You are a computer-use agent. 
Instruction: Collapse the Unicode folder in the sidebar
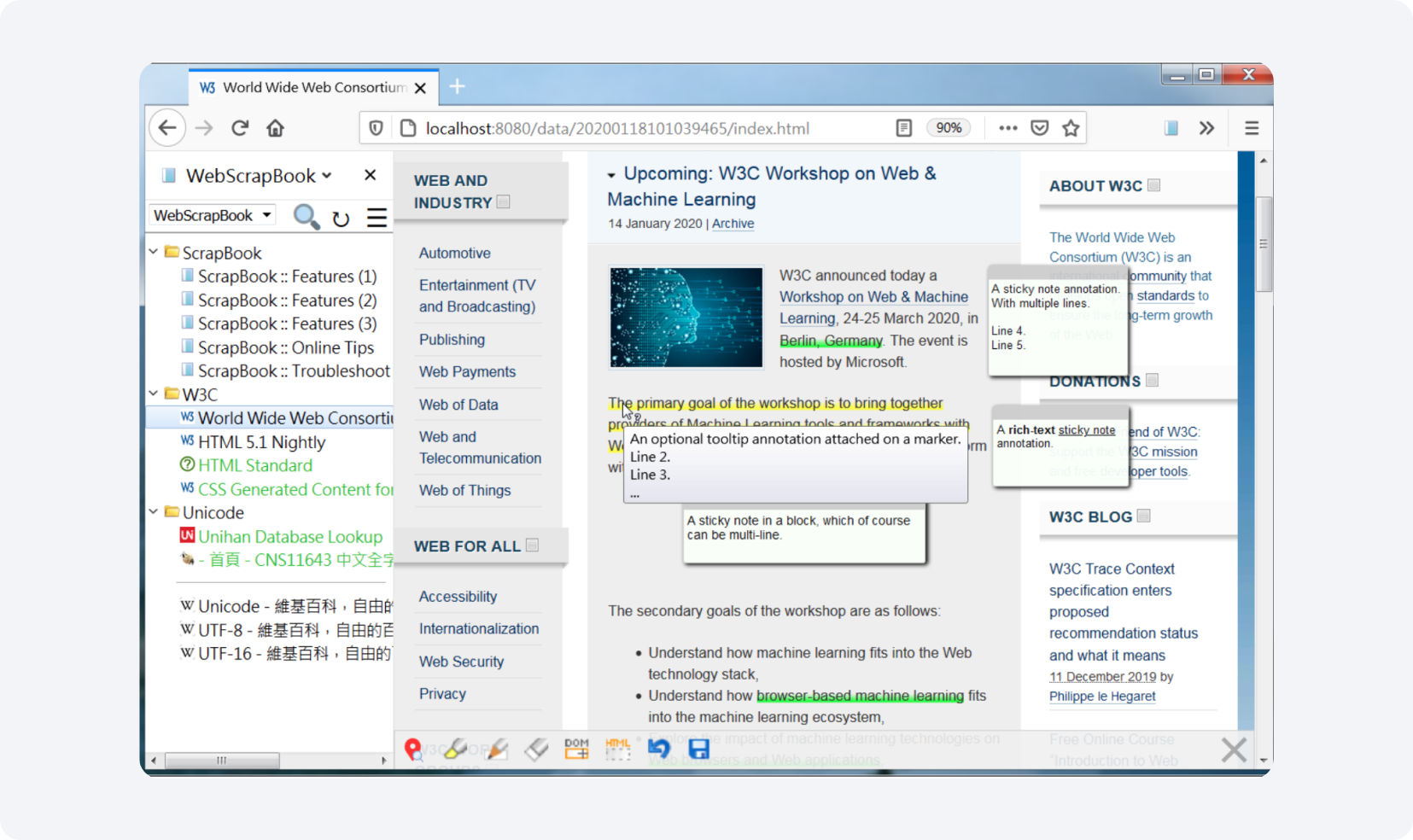point(154,512)
